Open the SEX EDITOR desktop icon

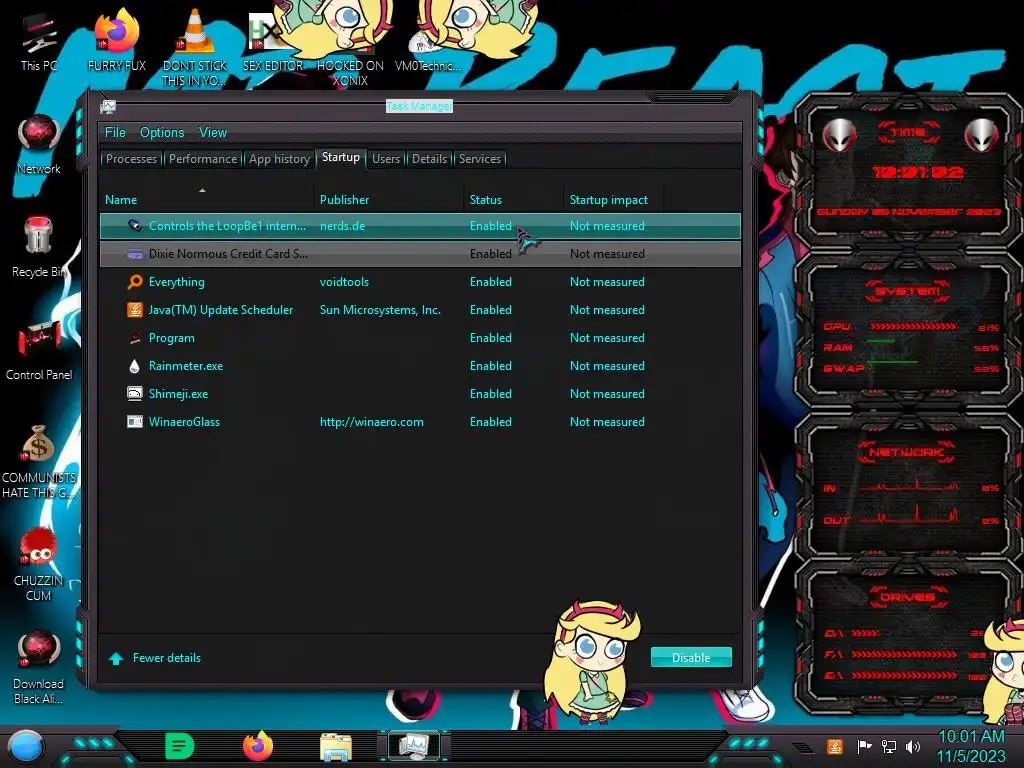click(273, 42)
